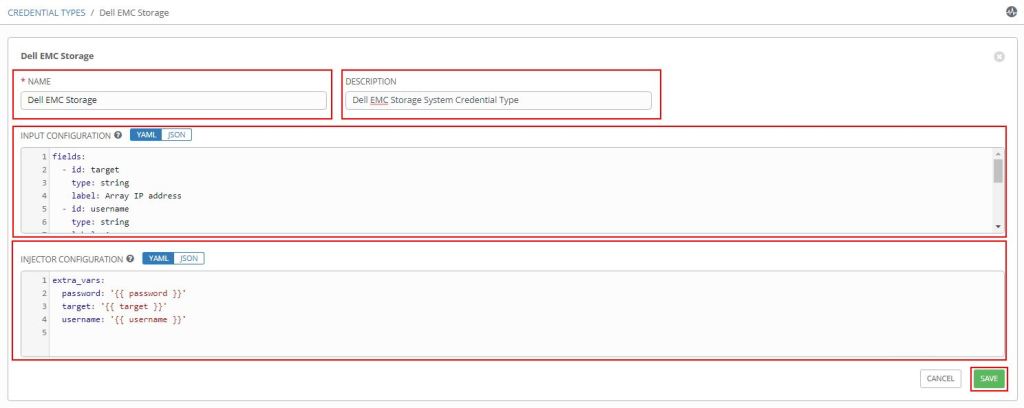Open the activity stream icon at top right

[x=1011, y=12]
